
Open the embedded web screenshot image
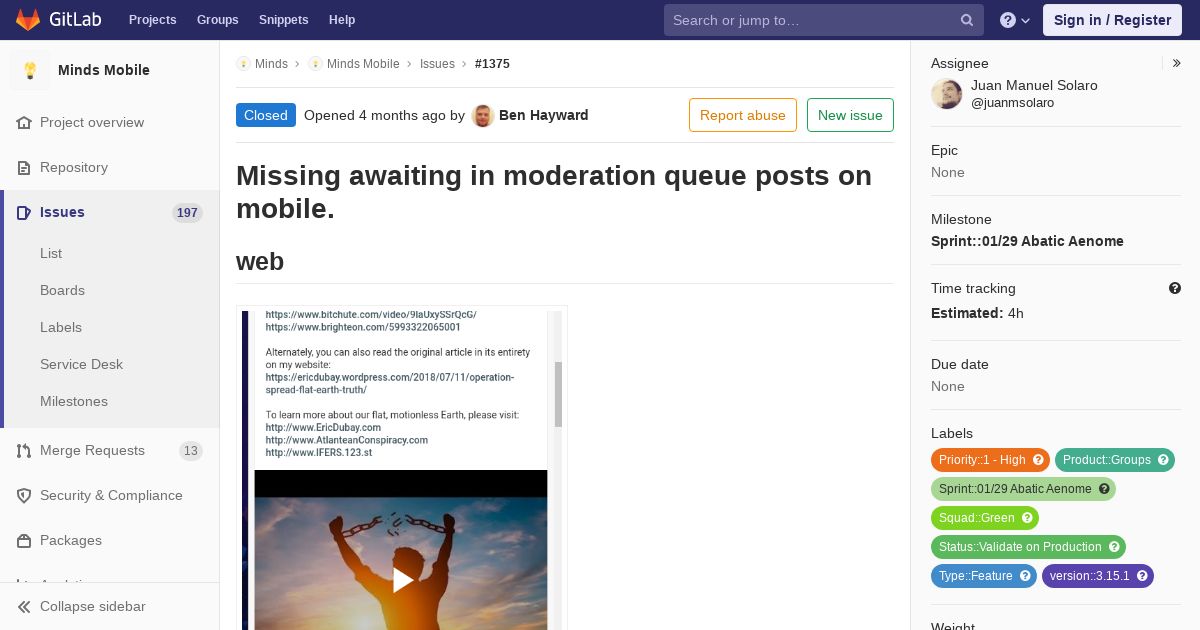pyautogui.click(x=402, y=468)
